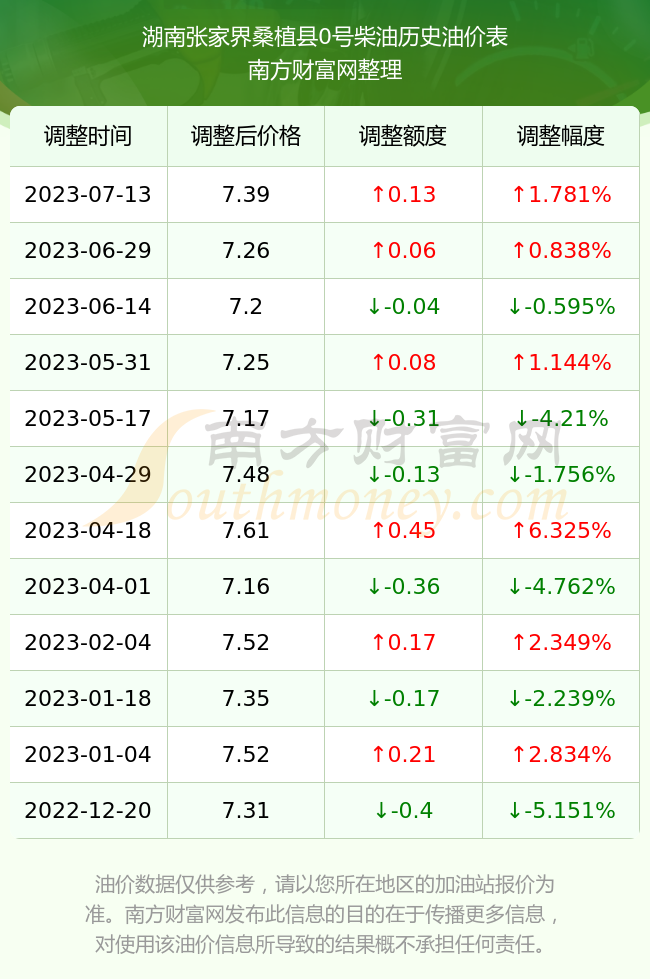This screenshot has width=650, height=980.
Task: Click price 7.61 in 2023-04-18 row
Action: click(246, 531)
